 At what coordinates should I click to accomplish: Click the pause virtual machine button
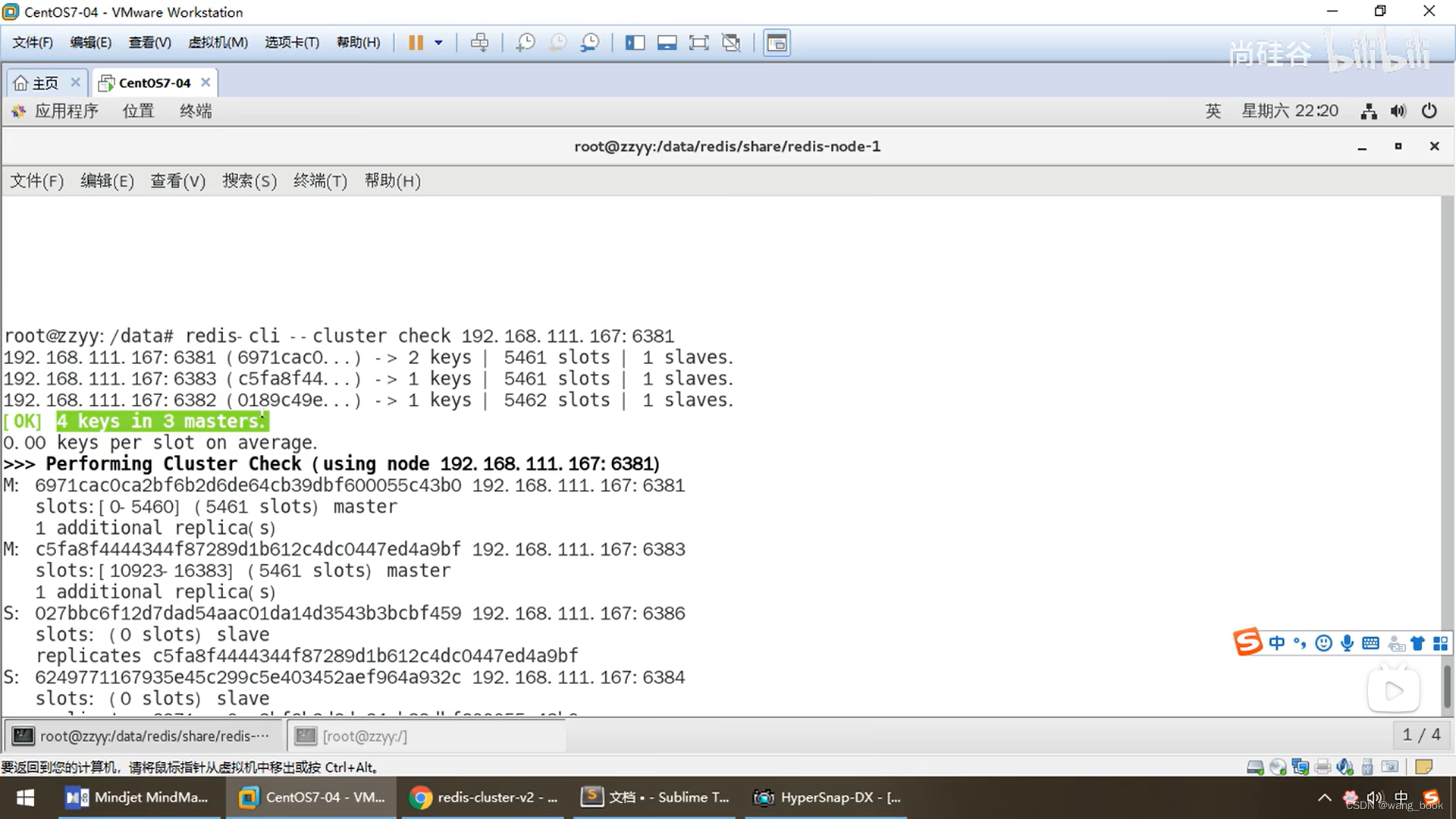[416, 42]
